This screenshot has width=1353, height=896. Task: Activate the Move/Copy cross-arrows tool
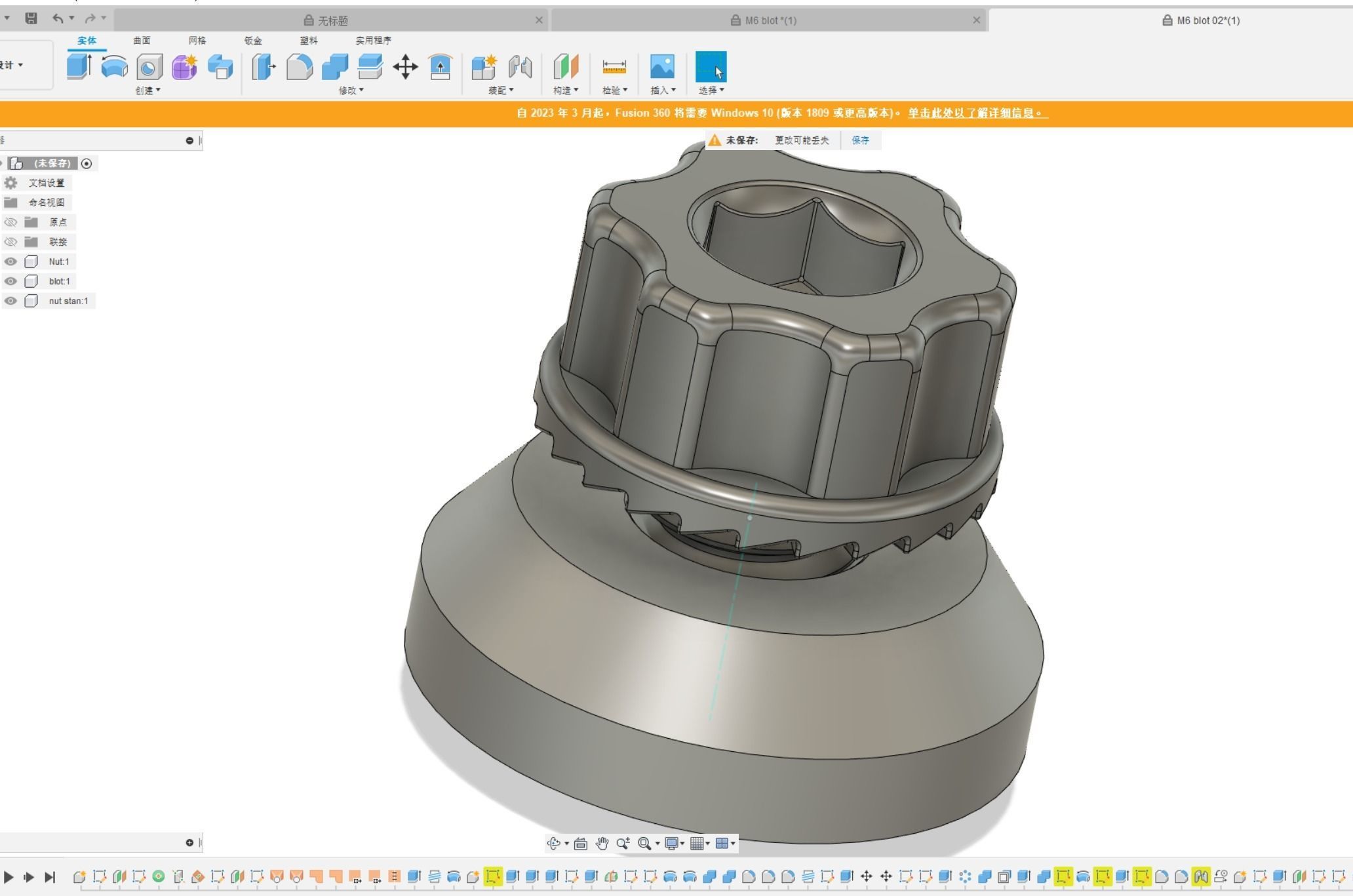[x=405, y=67]
